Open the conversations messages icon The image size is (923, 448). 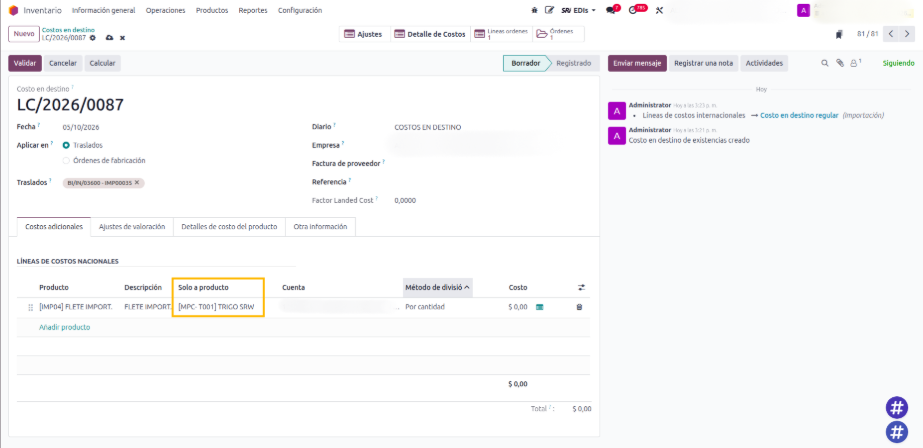pyautogui.click(x=611, y=10)
